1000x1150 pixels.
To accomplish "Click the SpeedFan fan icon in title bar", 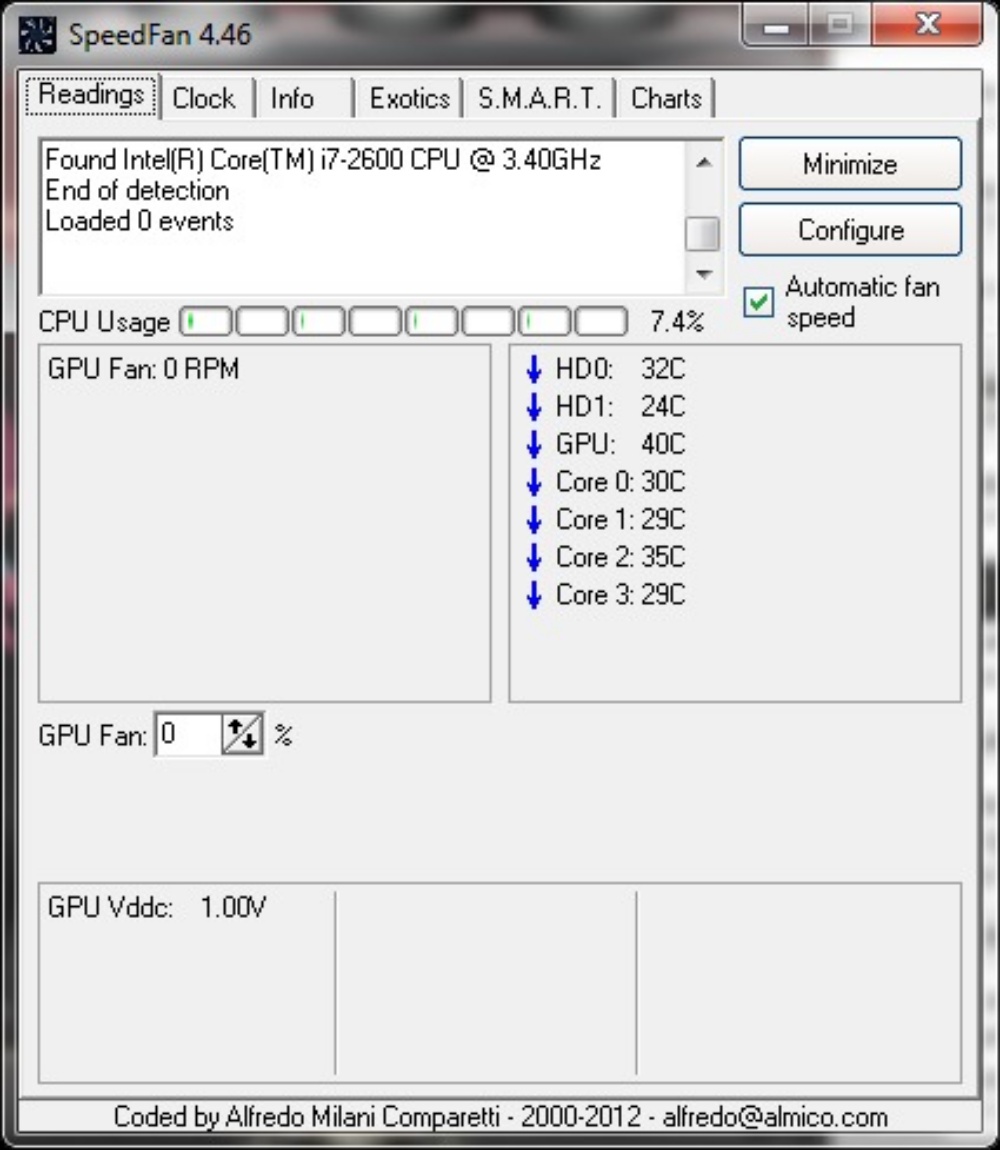I will (38, 33).
